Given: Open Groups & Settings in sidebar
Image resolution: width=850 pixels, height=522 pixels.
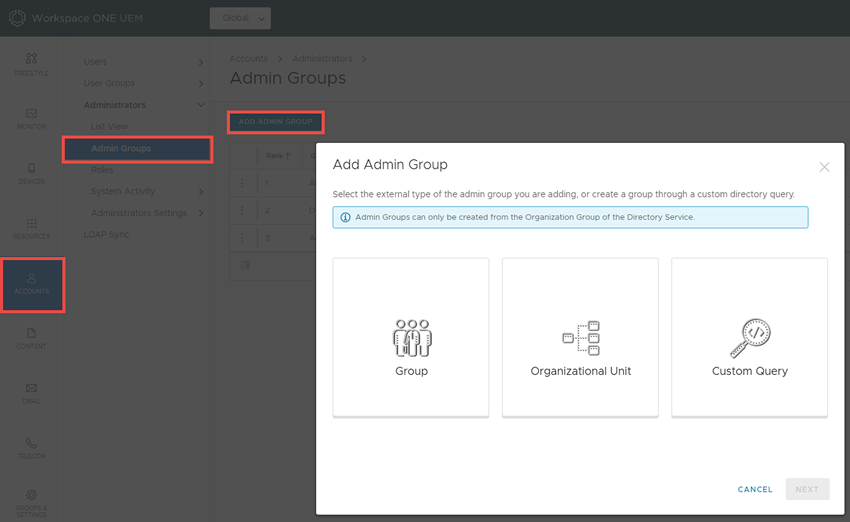Looking at the screenshot, I should pyautogui.click(x=31, y=502).
